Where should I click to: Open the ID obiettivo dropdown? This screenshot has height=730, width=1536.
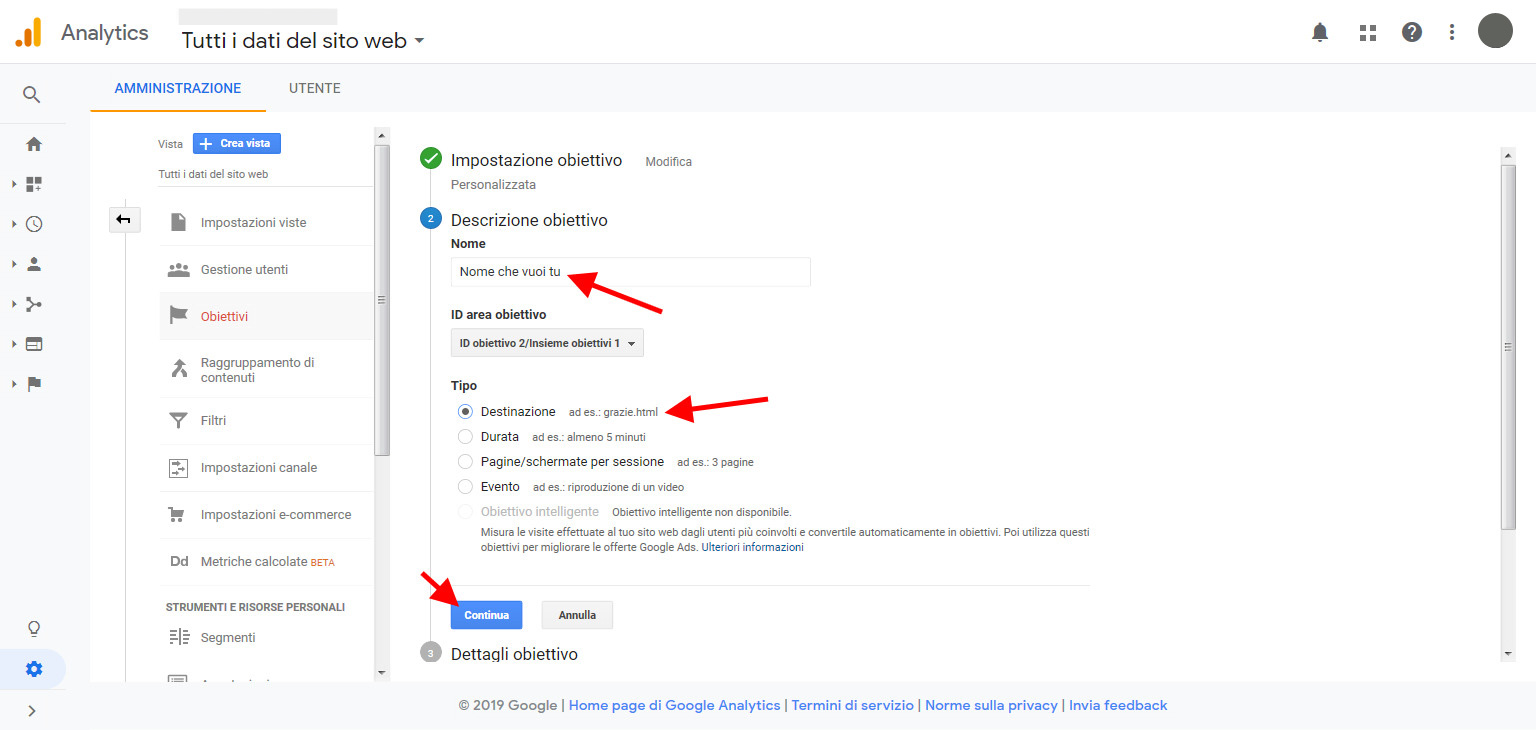[x=547, y=343]
